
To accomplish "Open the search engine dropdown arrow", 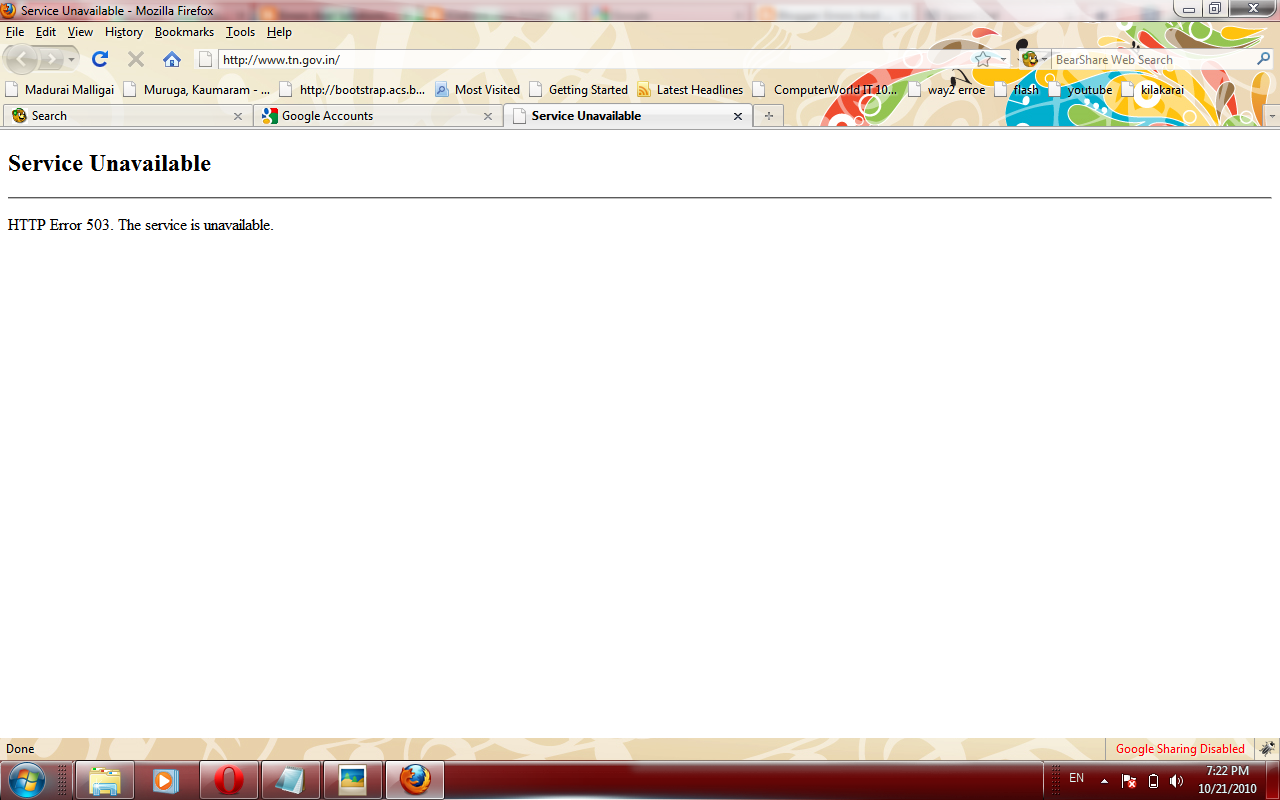I will pos(1042,59).
